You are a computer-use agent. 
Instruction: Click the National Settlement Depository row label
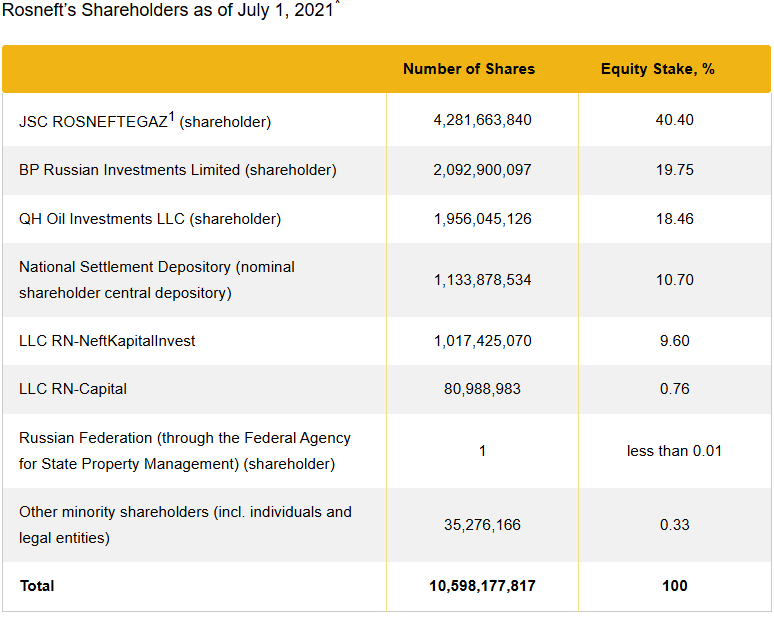[x=157, y=280]
